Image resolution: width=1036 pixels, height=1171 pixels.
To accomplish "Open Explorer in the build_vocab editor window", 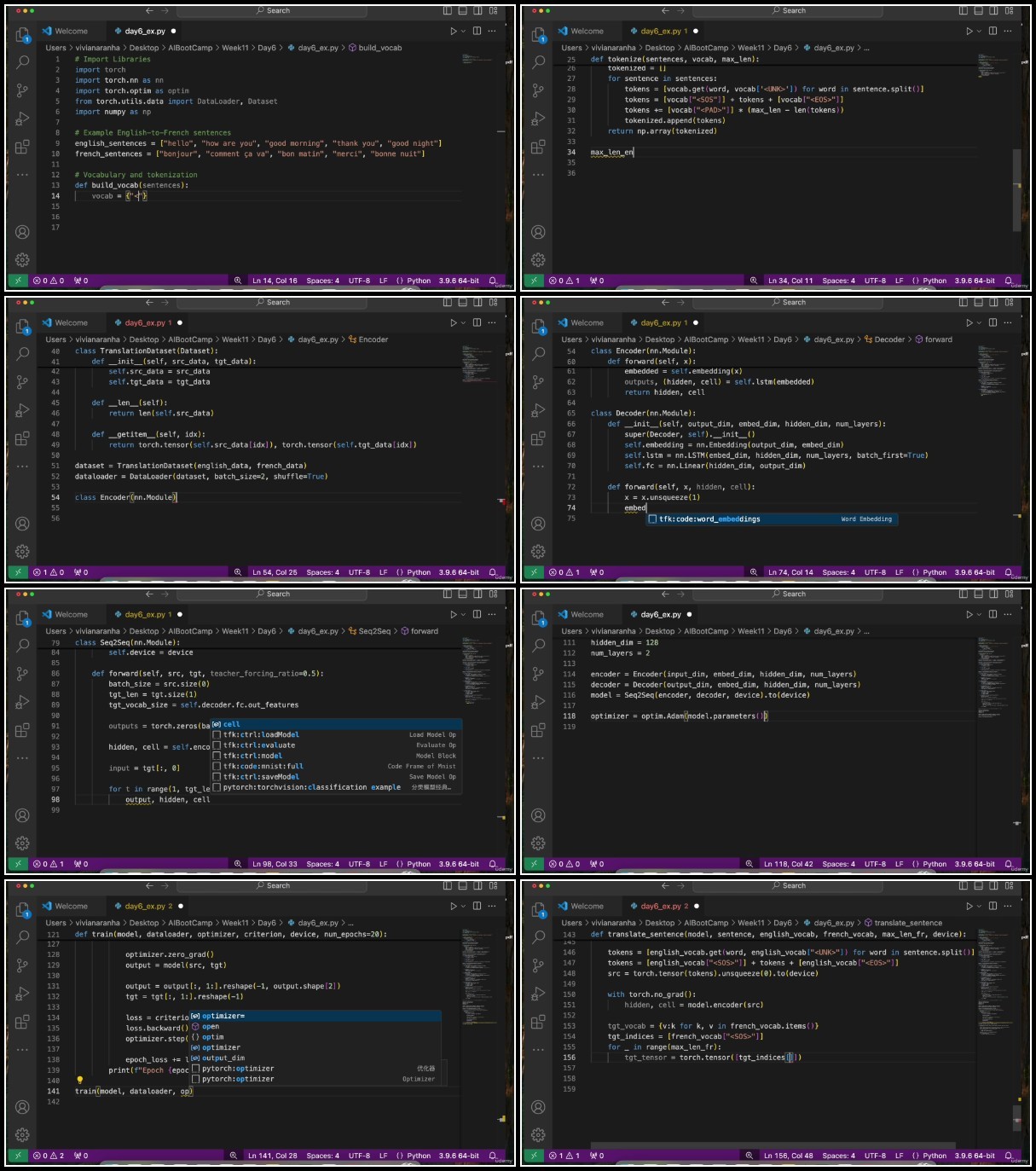I will pos(22,35).
